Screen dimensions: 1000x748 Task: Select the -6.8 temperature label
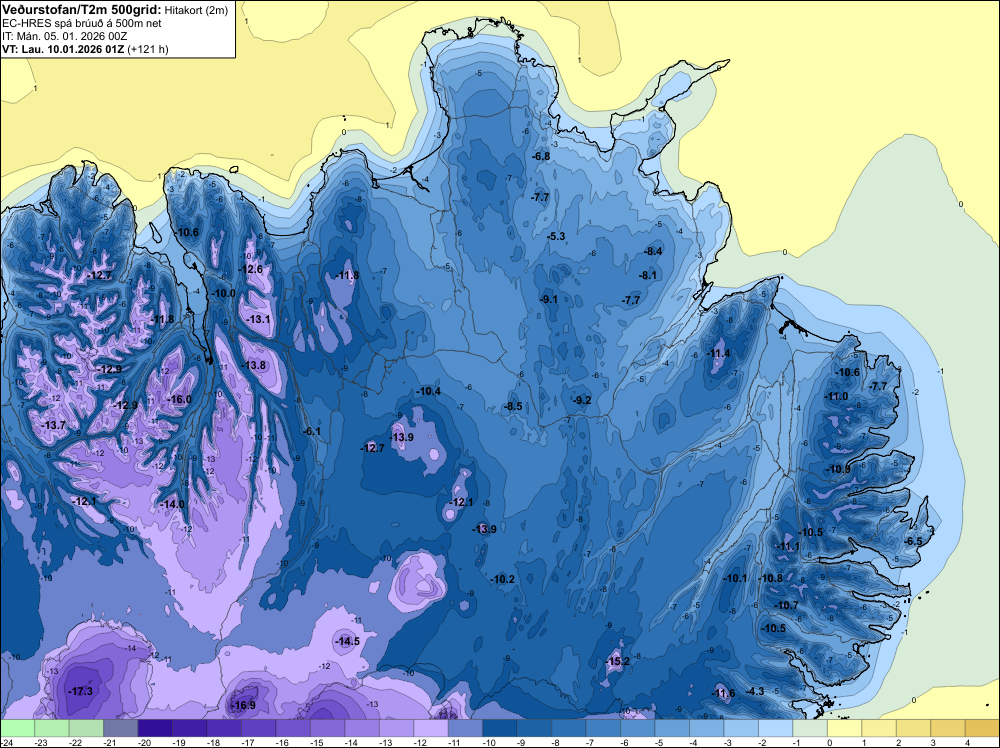coord(541,156)
